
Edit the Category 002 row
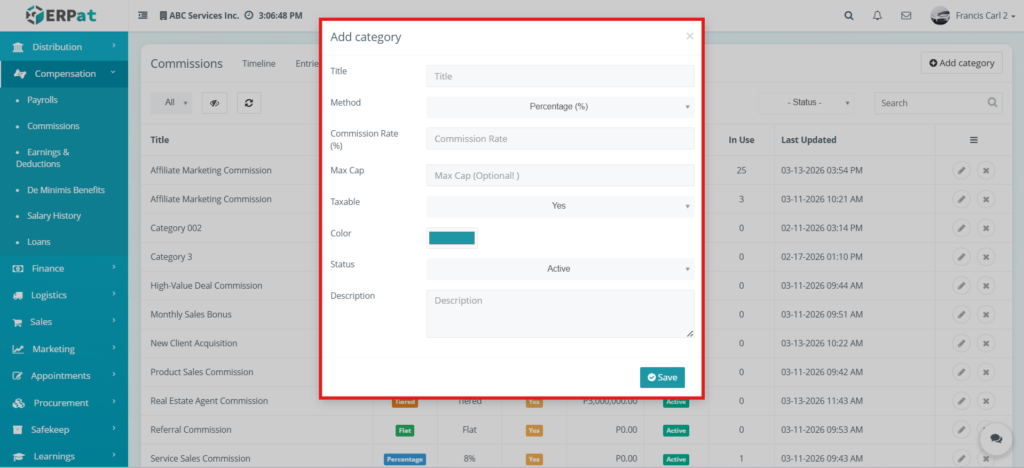click(961, 228)
